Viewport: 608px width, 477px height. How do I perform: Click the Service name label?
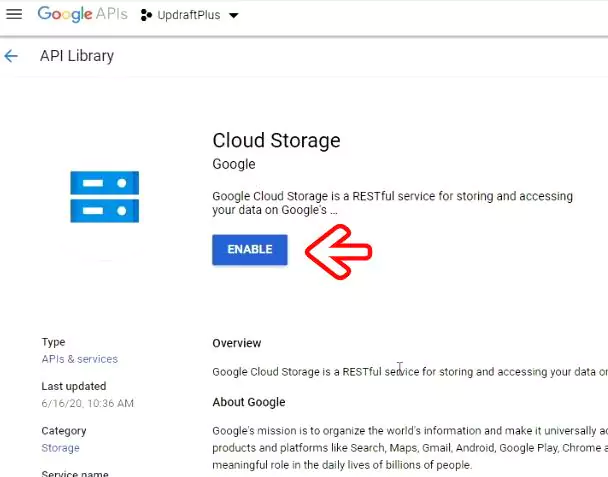pos(75,473)
